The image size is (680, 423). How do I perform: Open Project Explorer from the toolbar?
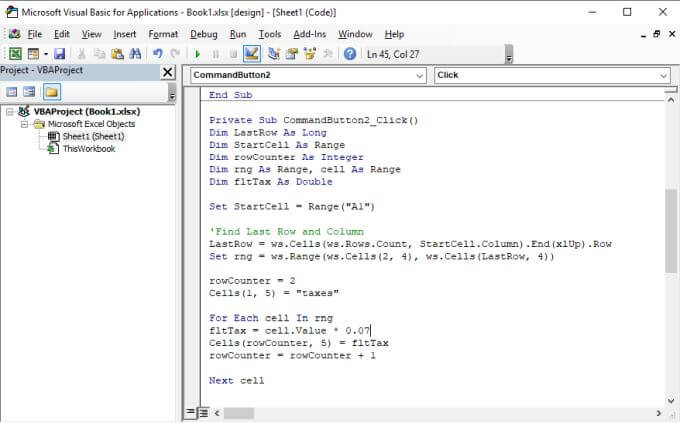[x=273, y=53]
